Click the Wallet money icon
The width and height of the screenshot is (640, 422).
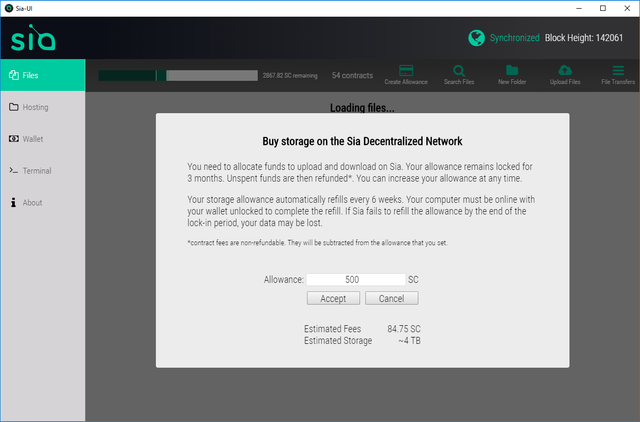(x=14, y=139)
